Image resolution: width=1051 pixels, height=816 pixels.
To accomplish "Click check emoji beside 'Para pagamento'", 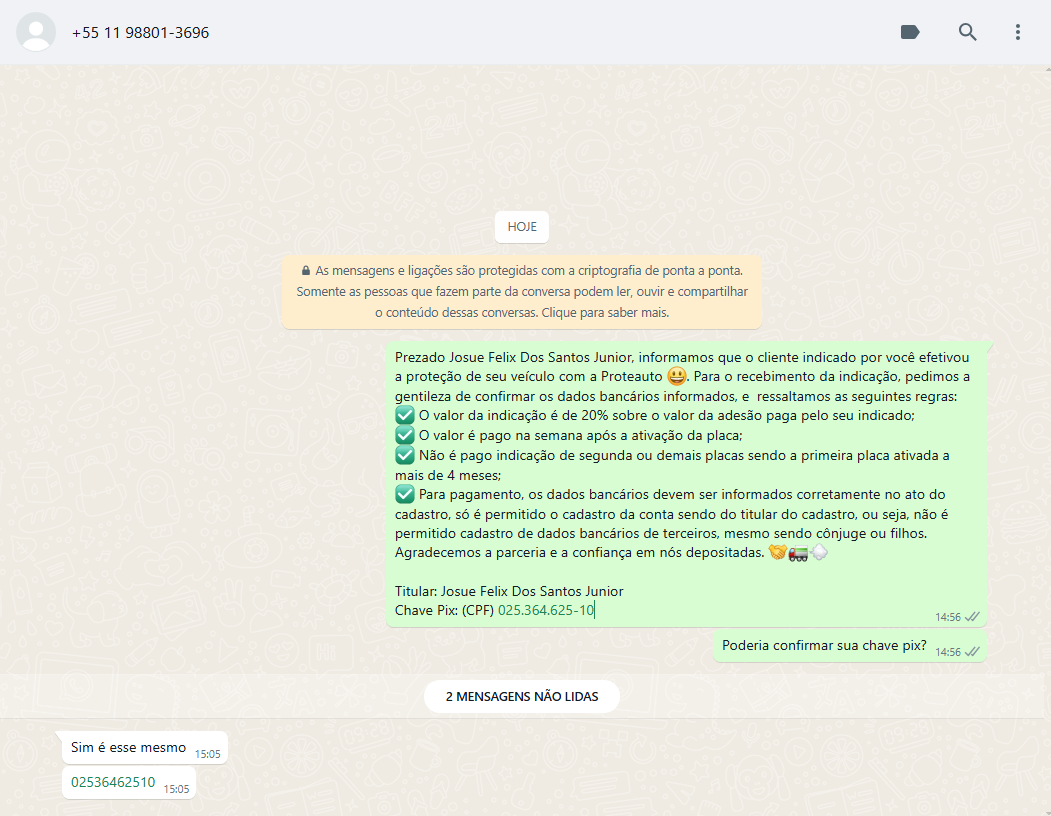I will (x=405, y=494).
